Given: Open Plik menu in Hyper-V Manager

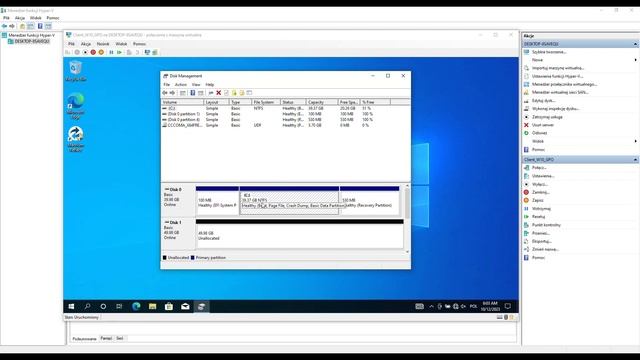Looking at the screenshot, I should (x=6, y=18).
